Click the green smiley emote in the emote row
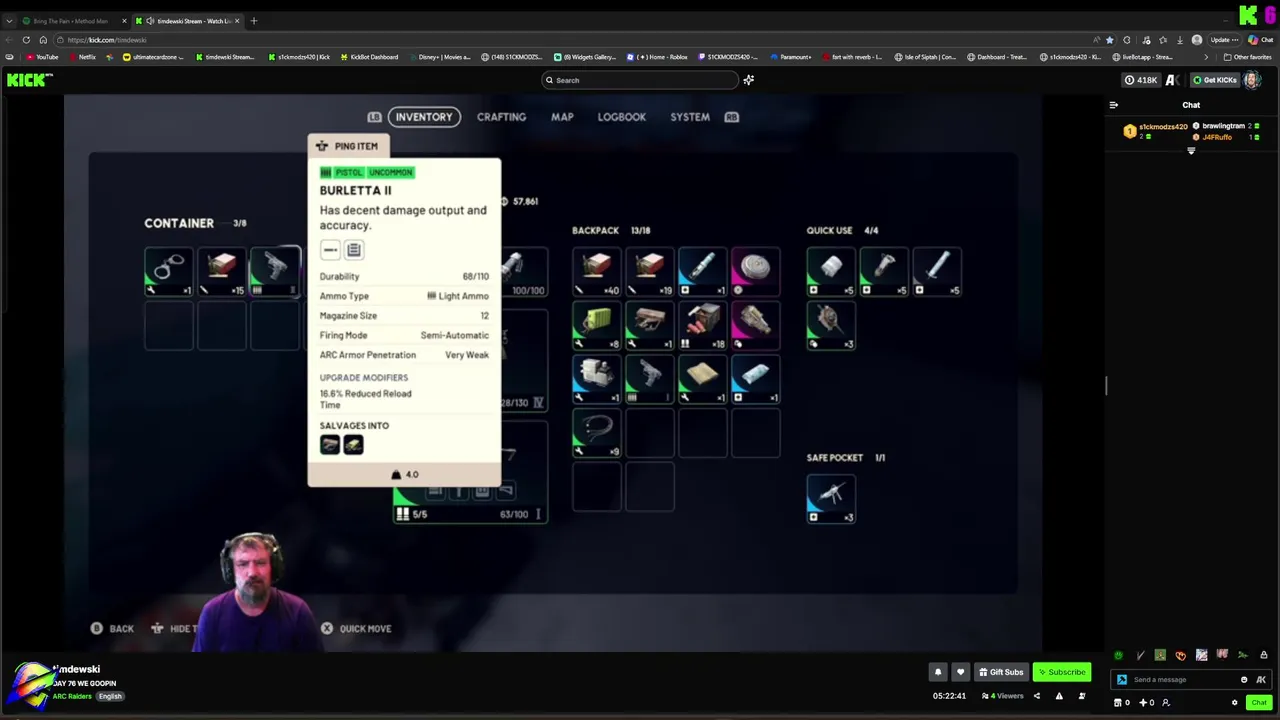Screen dimensions: 1280x720 pos(1118,656)
